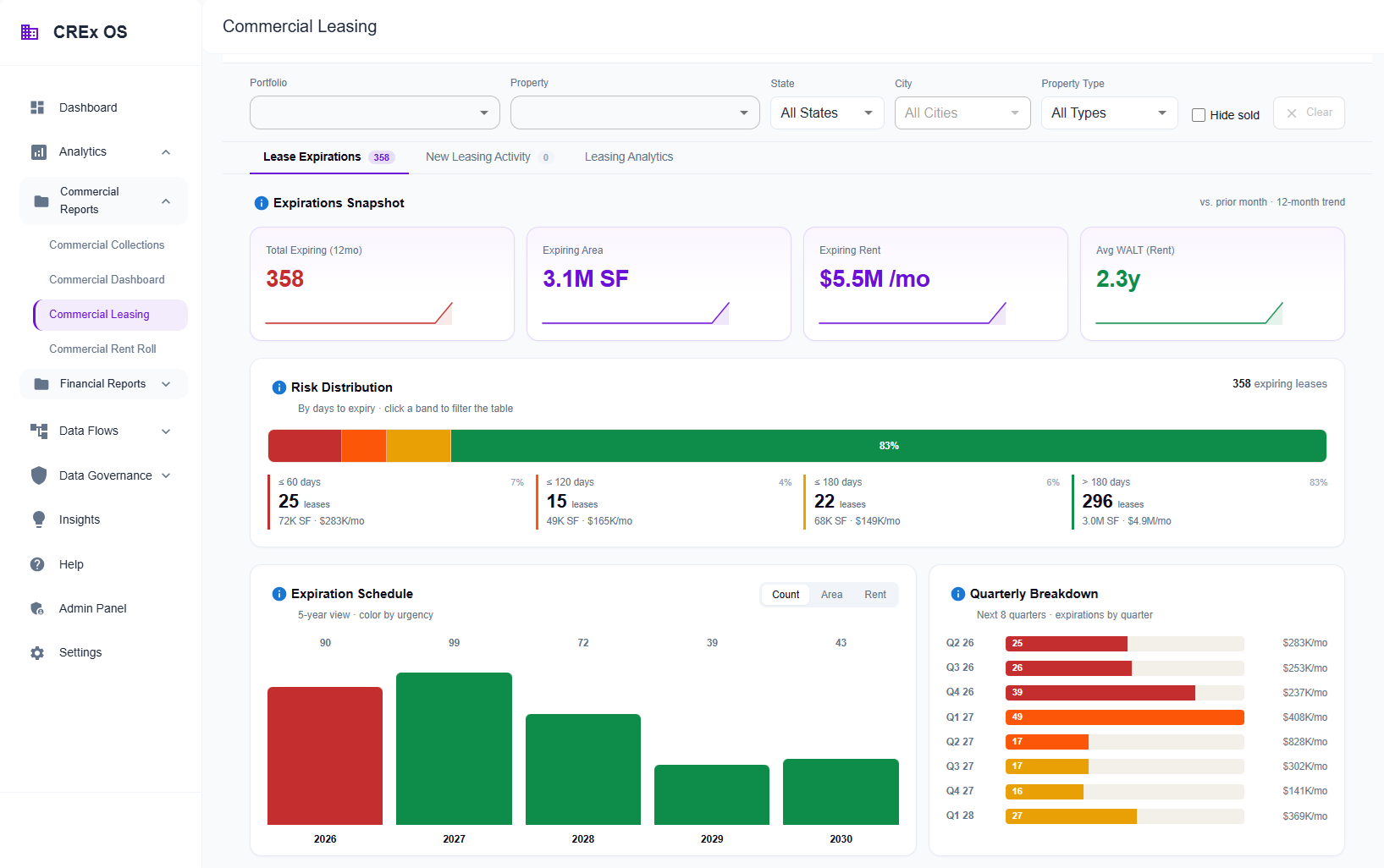Click the amber band in risk bar
Screen dimensions: 1384x868
(x=419, y=446)
